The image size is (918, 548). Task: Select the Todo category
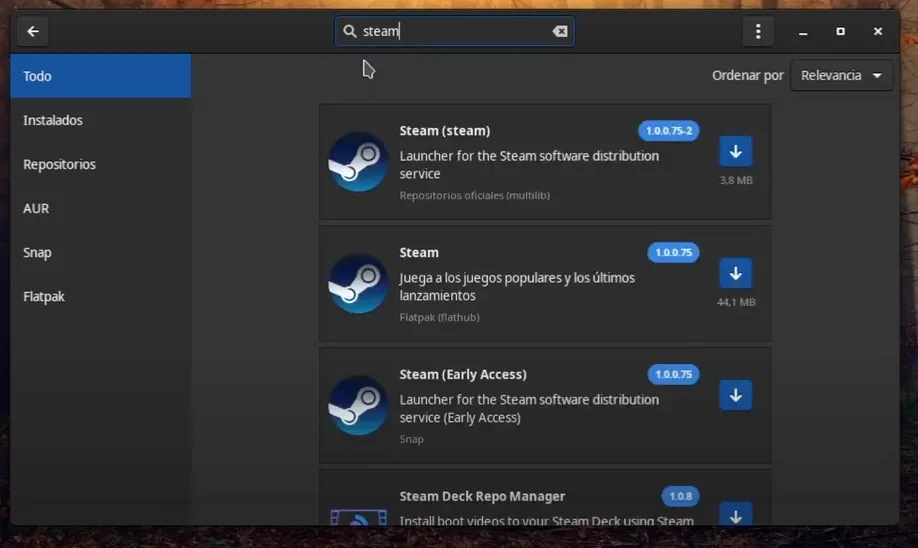point(101,76)
